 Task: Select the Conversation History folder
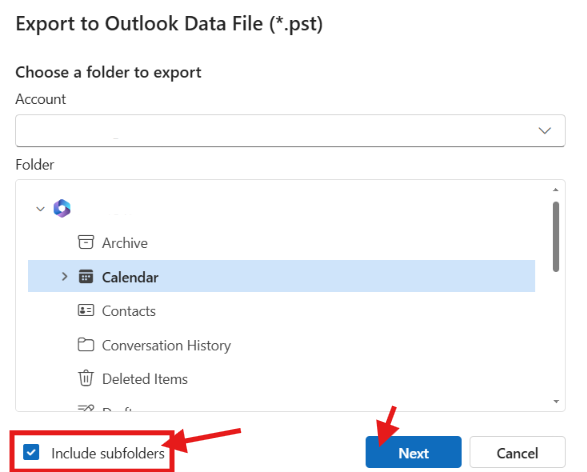pos(281,345)
